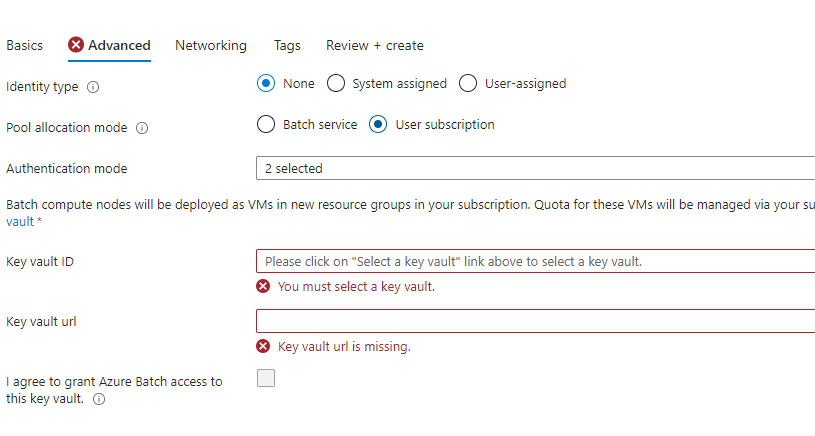
Task: Select Batch service pool allocation mode
Action: click(x=266, y=124)
